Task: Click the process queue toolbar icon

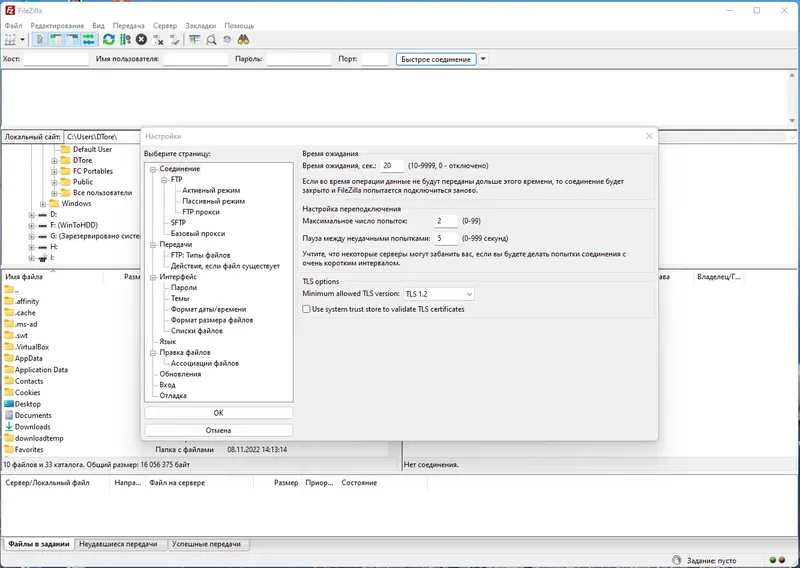Action: point(125,39)
